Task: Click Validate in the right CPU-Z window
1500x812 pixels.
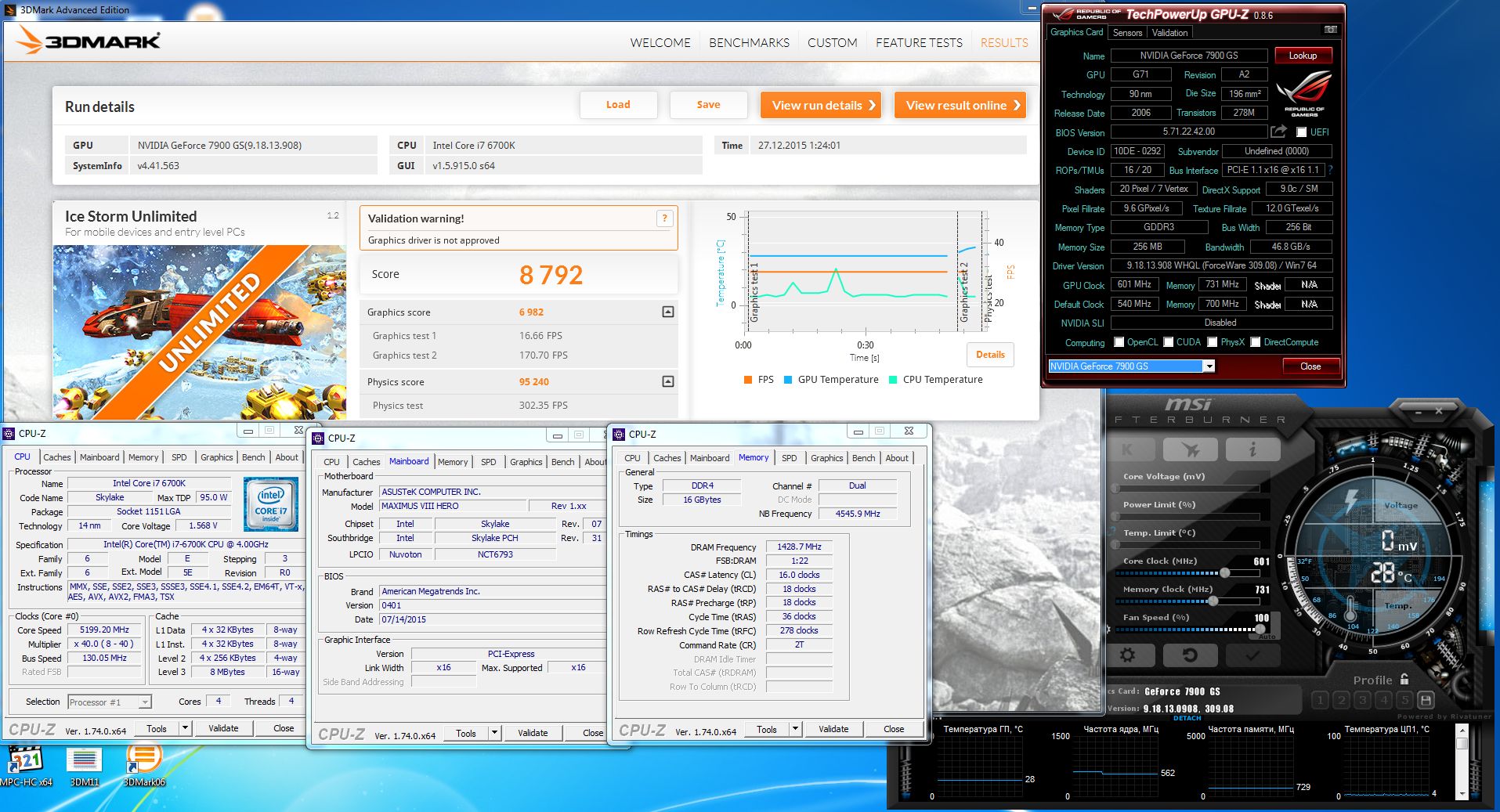Action: (833, 729)
